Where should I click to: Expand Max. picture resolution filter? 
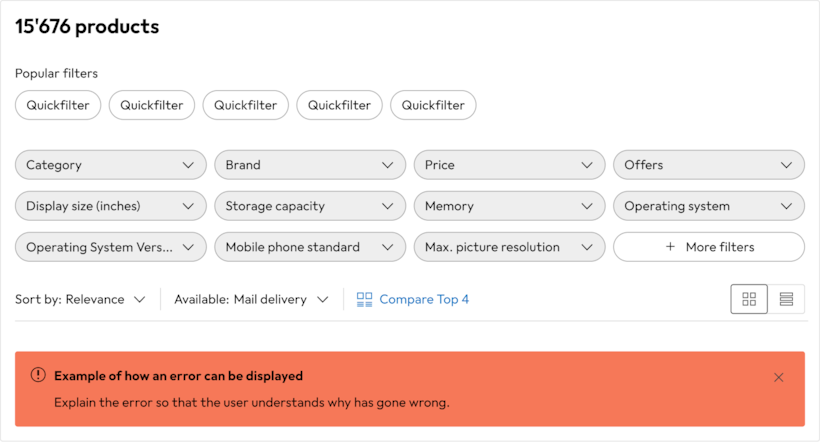(509, 247)
